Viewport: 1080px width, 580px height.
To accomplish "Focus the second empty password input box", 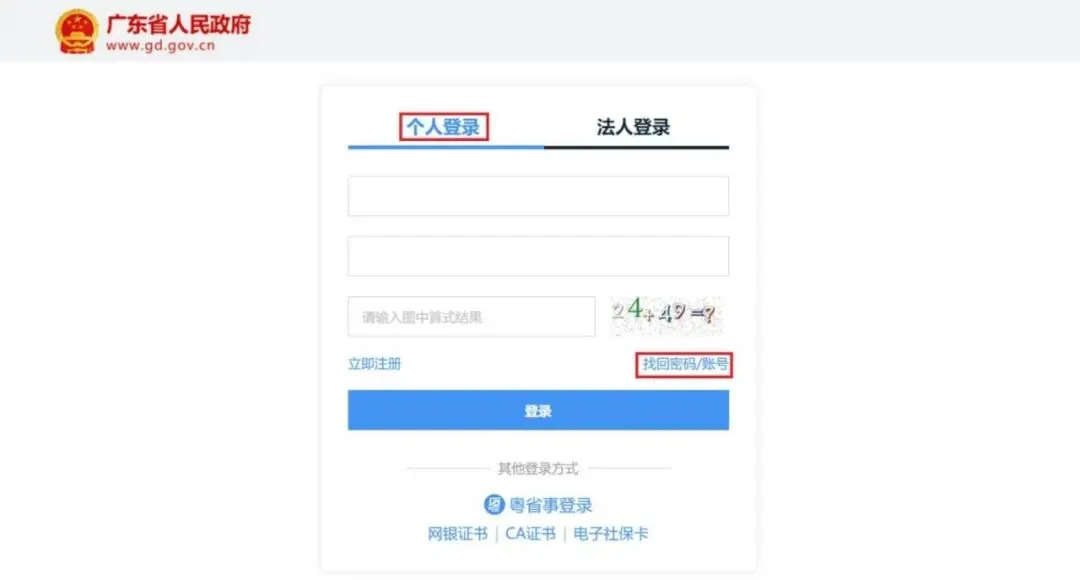I will [x=538, y=256].
